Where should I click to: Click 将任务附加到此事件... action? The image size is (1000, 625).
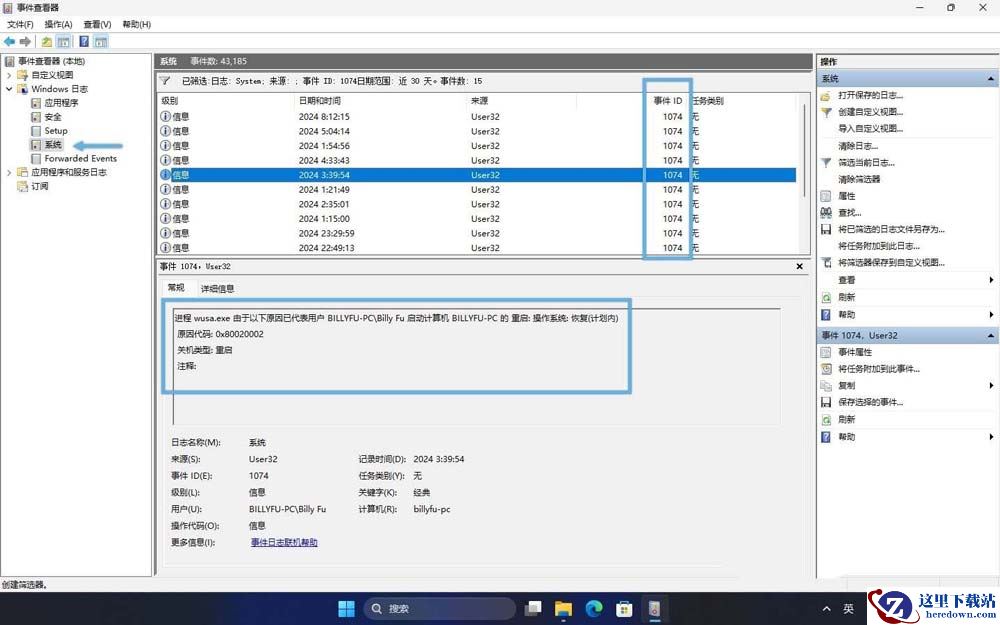point(879,369)
